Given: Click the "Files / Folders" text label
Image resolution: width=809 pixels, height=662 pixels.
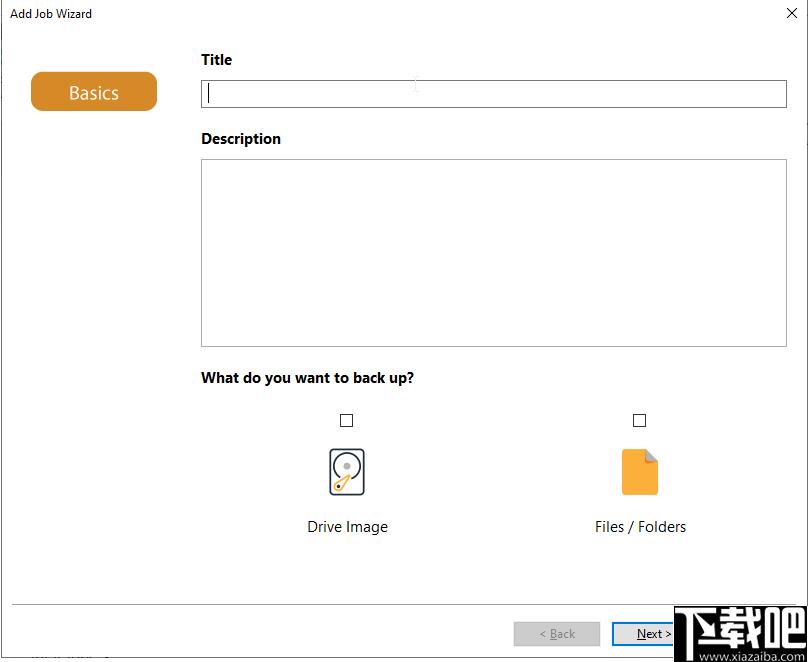Looking at the screenshot, I should pos(640,527).
